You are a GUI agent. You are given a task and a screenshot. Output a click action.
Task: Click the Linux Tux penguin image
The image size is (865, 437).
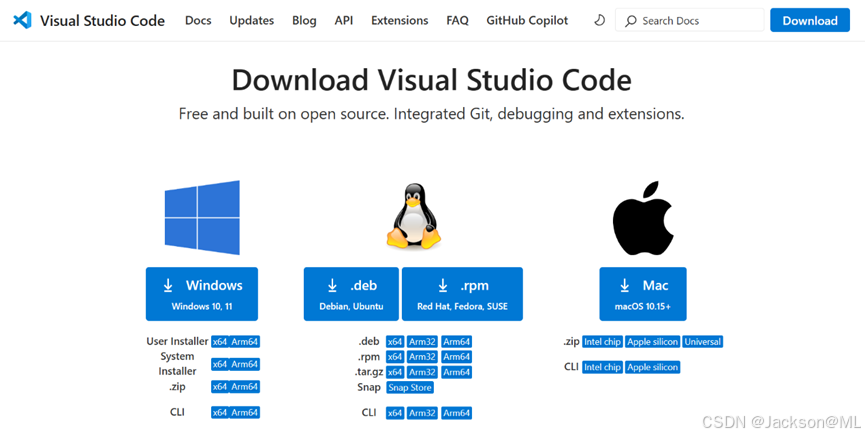tap(414, 217)
